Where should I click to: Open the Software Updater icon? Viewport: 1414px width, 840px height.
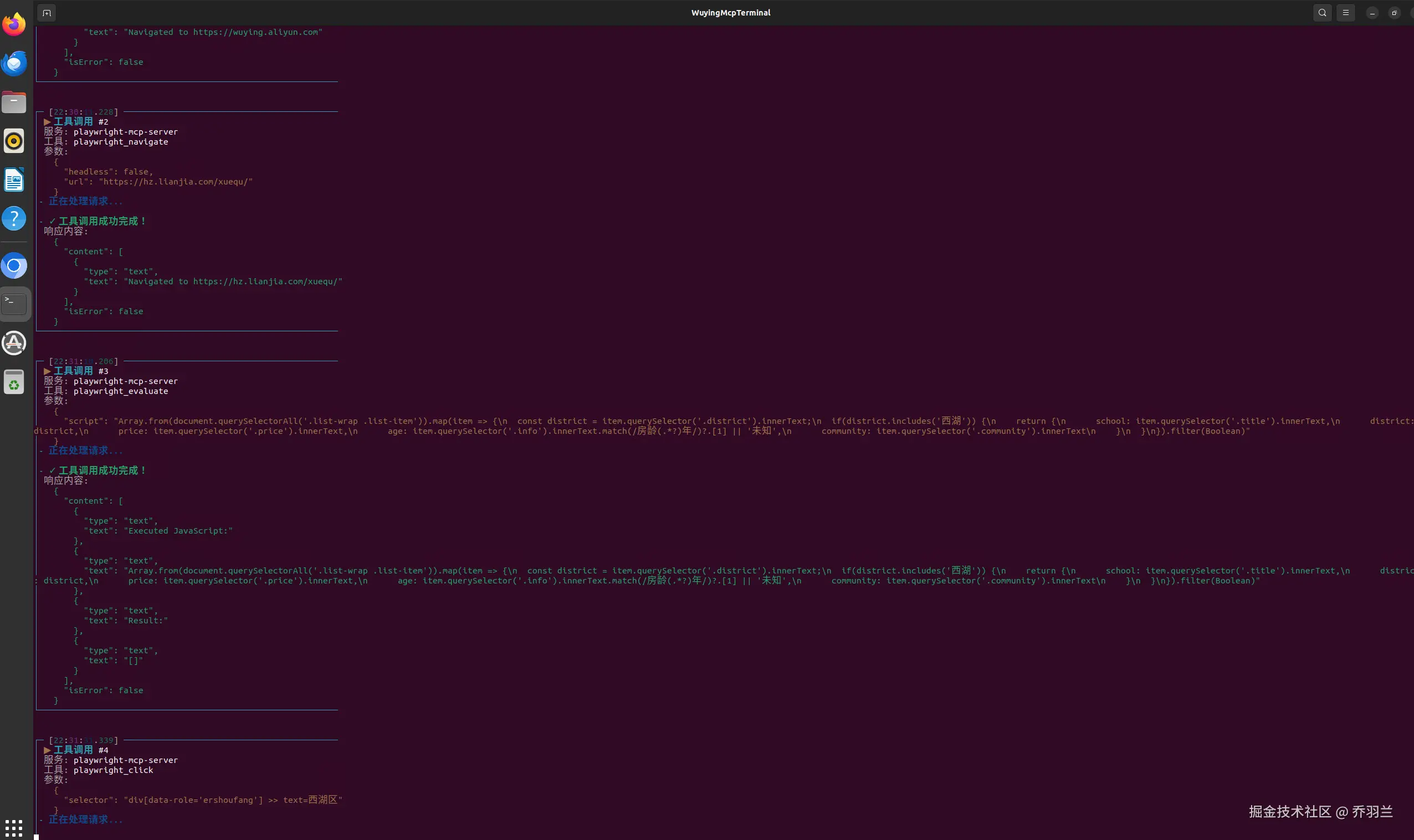point(14,343)
